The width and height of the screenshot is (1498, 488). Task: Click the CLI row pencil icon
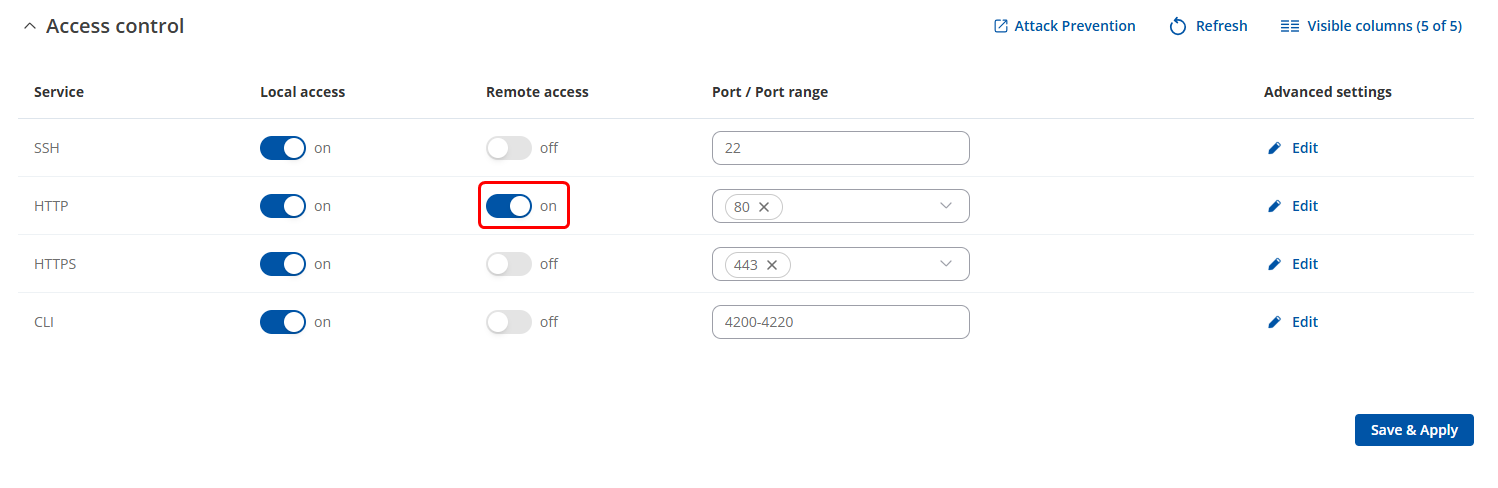pyautogui.click(x=1274, y=322)
